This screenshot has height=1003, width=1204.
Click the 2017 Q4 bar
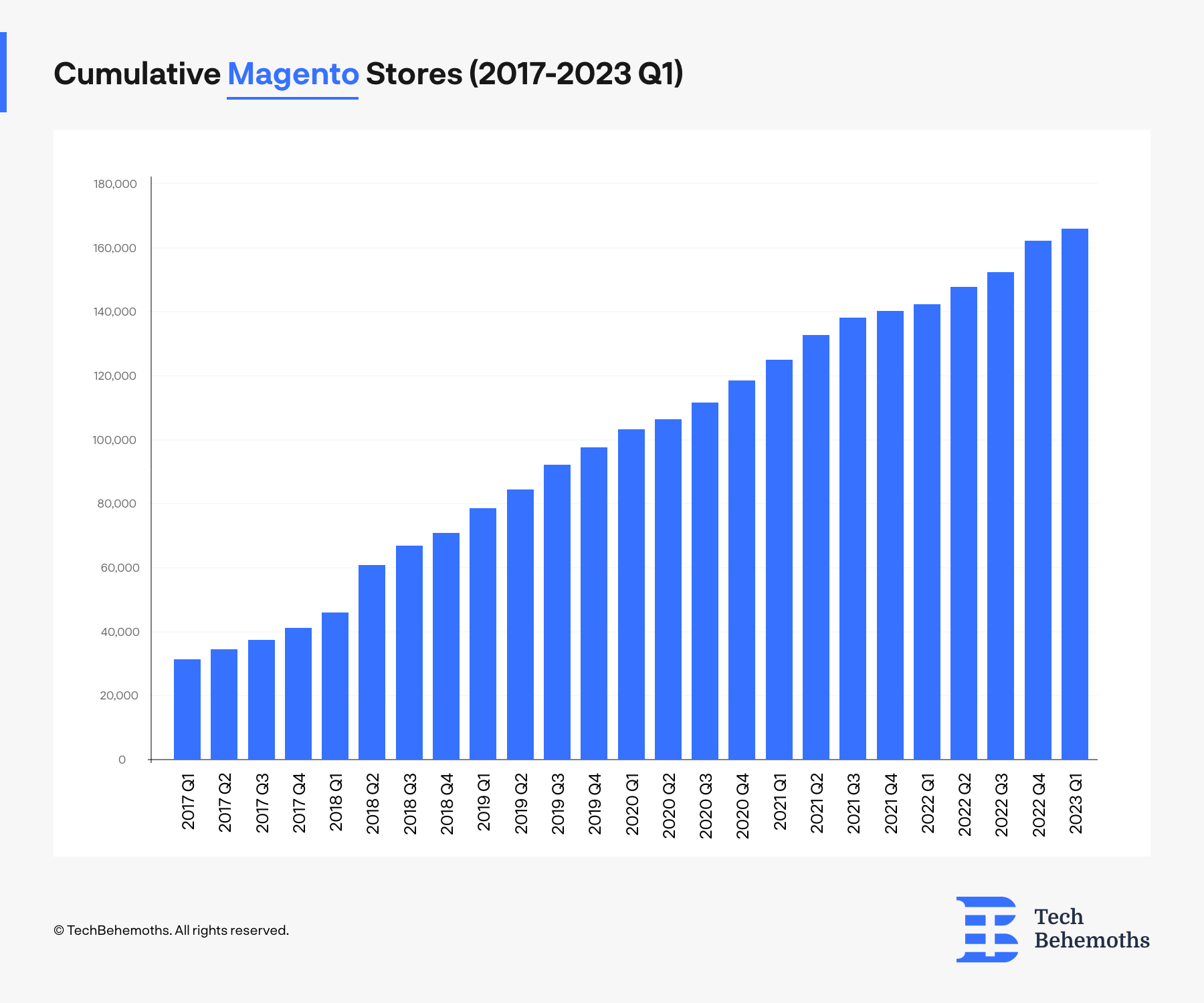[x=298, y=694]
